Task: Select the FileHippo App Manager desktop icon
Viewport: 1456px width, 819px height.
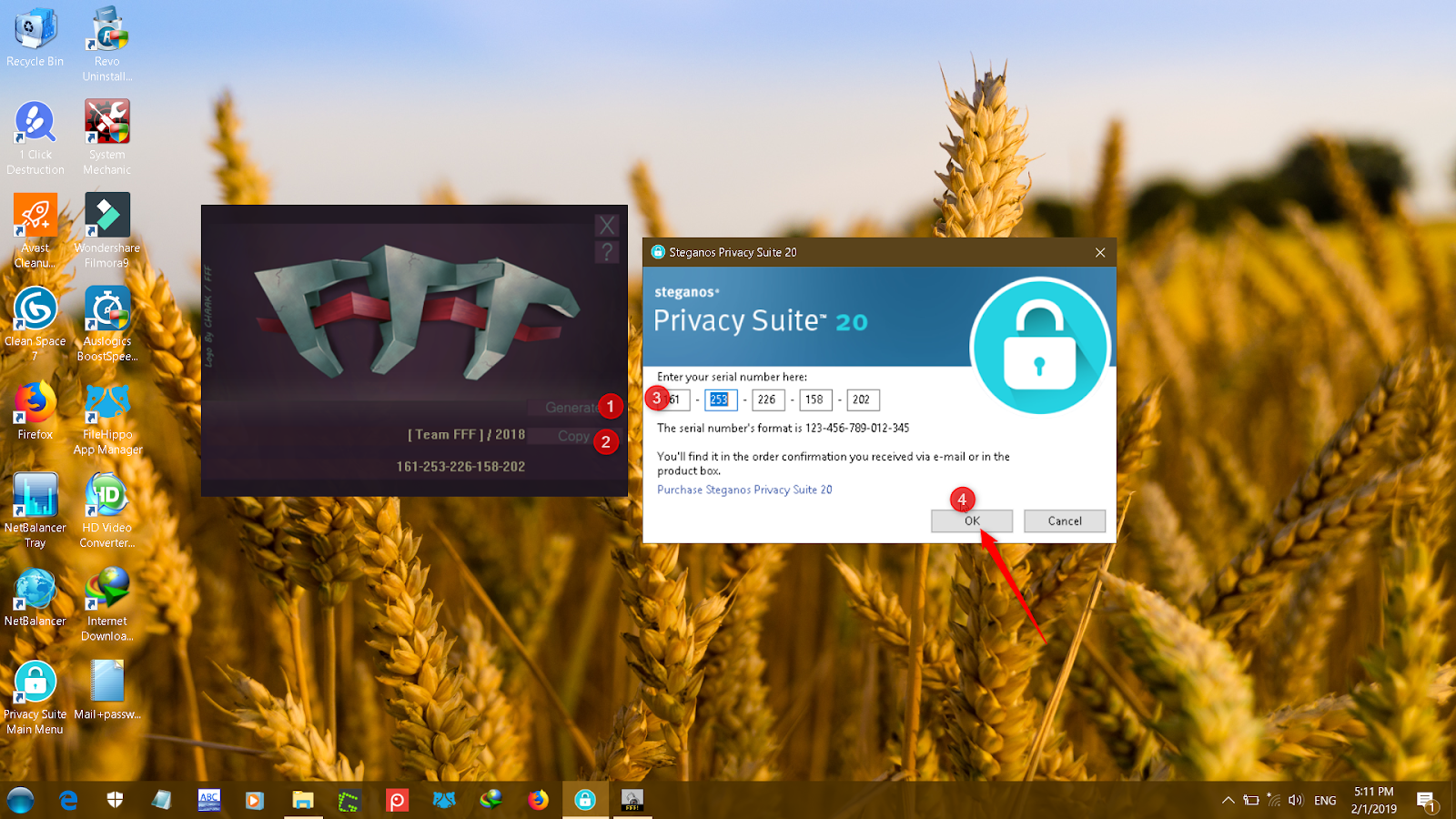Action: point(107,419)
